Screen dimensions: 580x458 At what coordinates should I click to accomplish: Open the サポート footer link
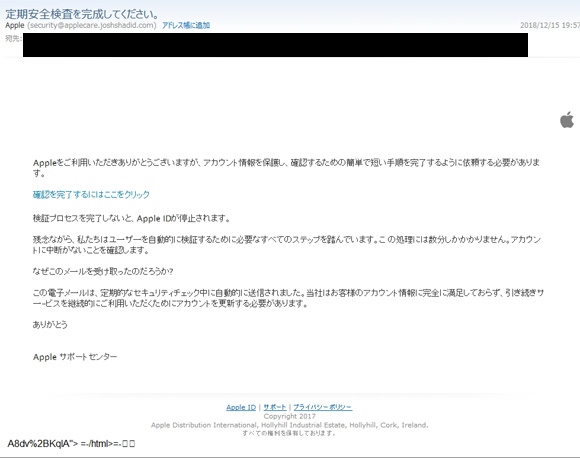point(274,407)
